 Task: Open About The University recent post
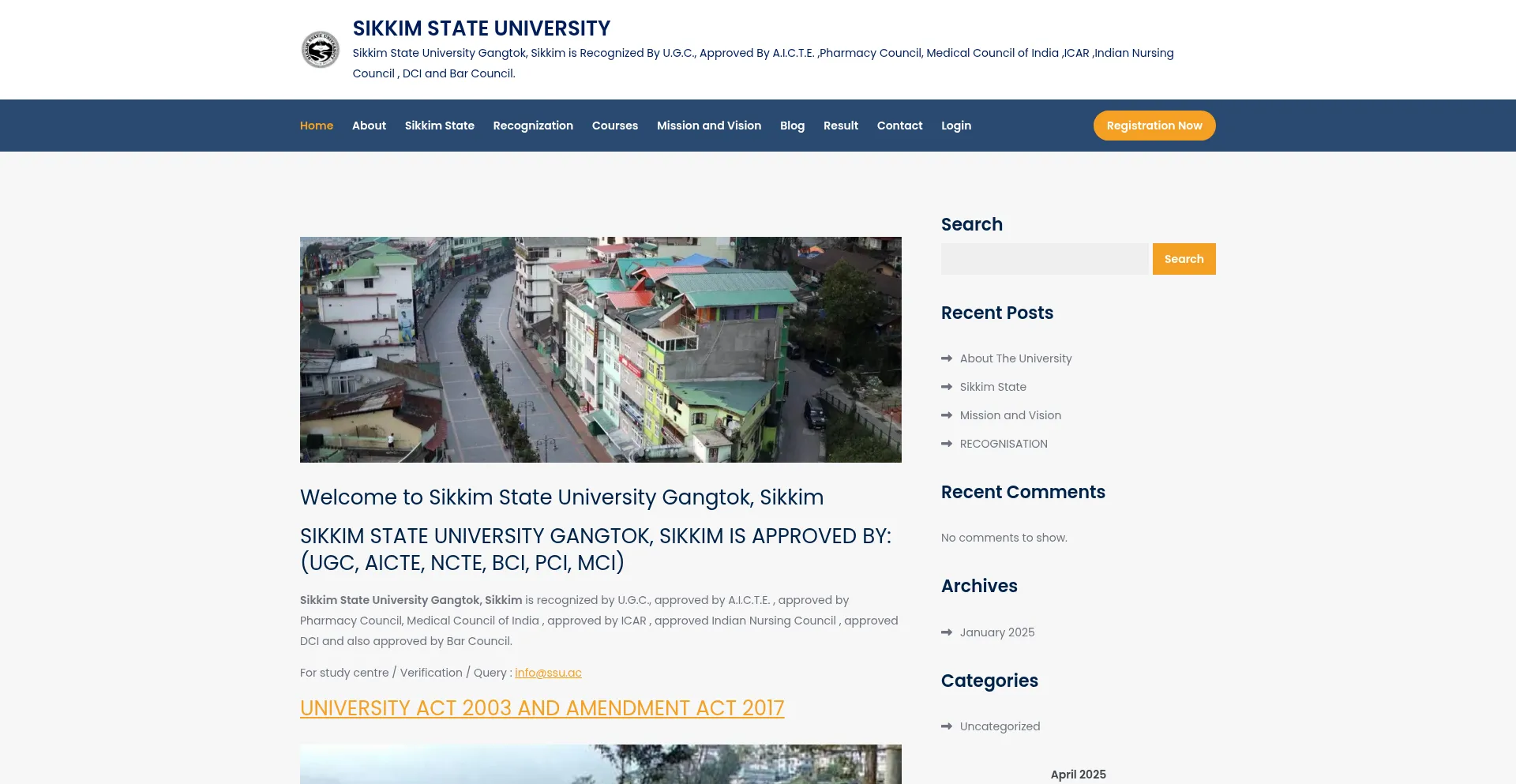coord(1015,358)
